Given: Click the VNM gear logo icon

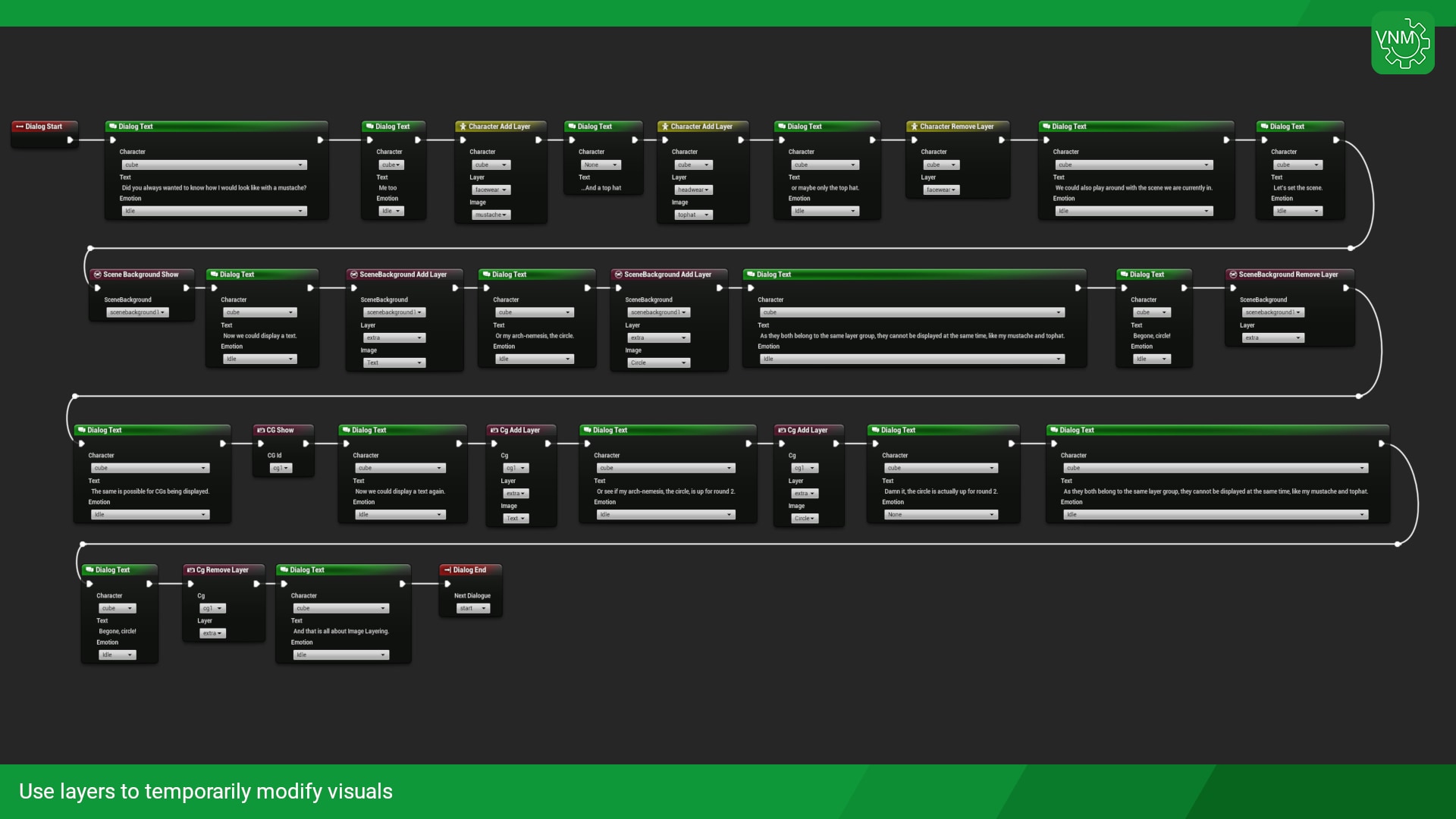Looking at the screenshot, I should [x=1402, y=42].
